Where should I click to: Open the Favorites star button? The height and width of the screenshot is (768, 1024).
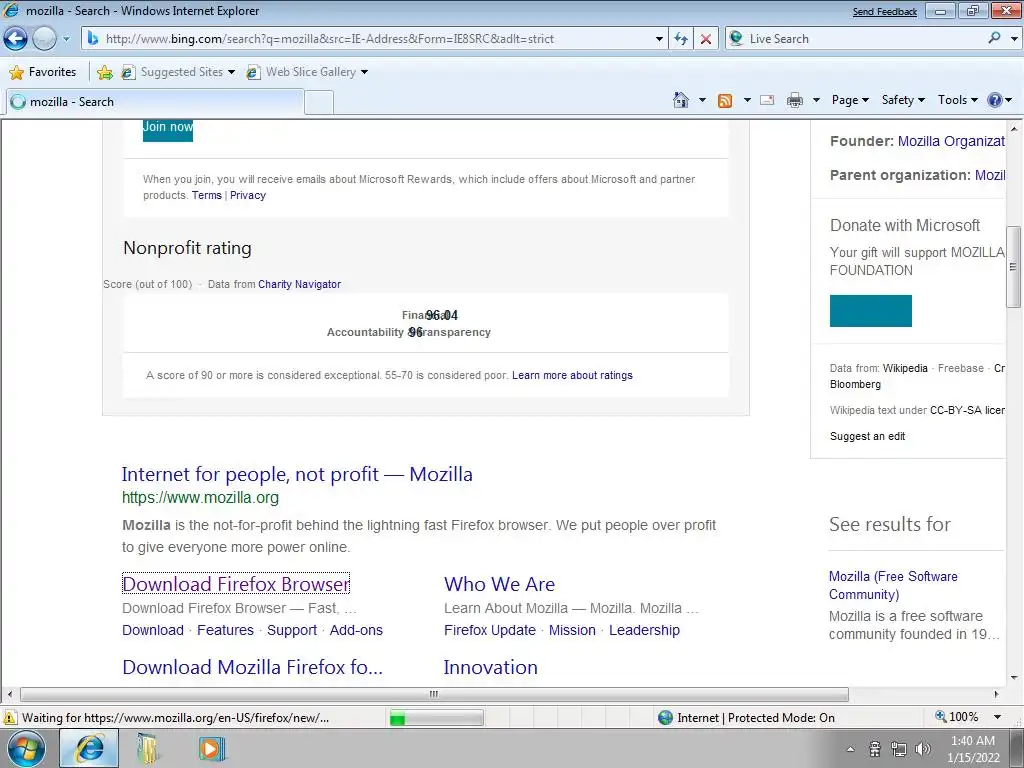(43, 72)
